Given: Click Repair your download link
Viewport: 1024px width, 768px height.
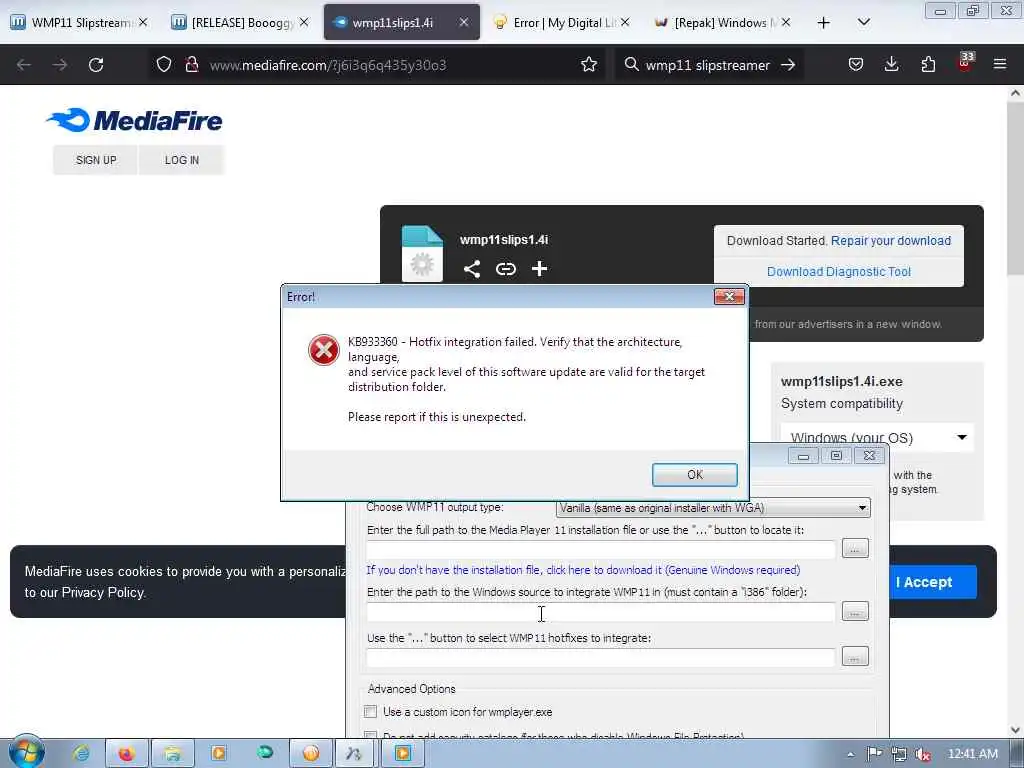Looking at the screenshot, I should [x=891, y=241].
